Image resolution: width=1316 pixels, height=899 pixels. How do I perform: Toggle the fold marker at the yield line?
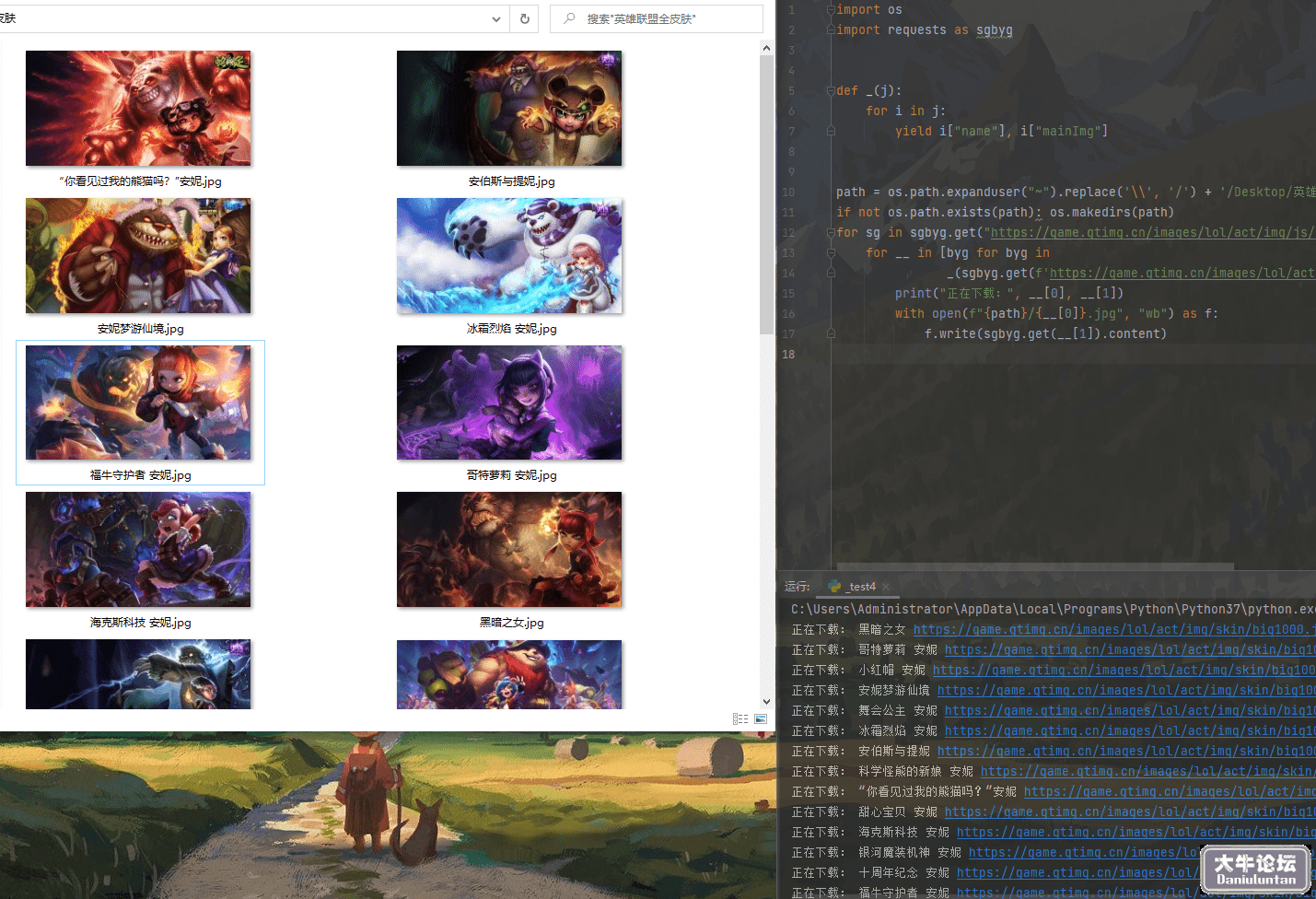click(831, 131)
